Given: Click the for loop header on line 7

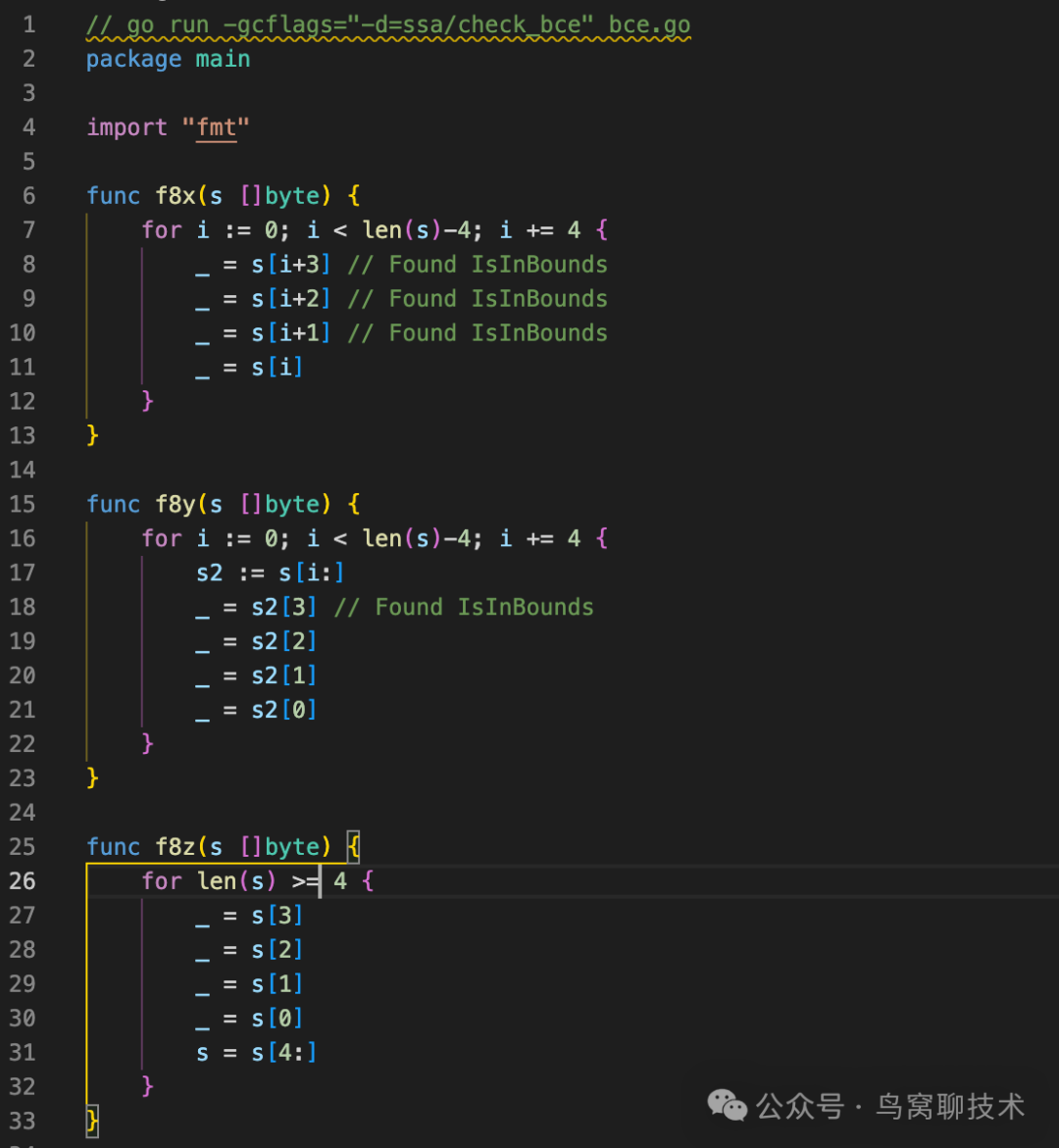Looking at the screenshot, I should (x=375, y=229).
